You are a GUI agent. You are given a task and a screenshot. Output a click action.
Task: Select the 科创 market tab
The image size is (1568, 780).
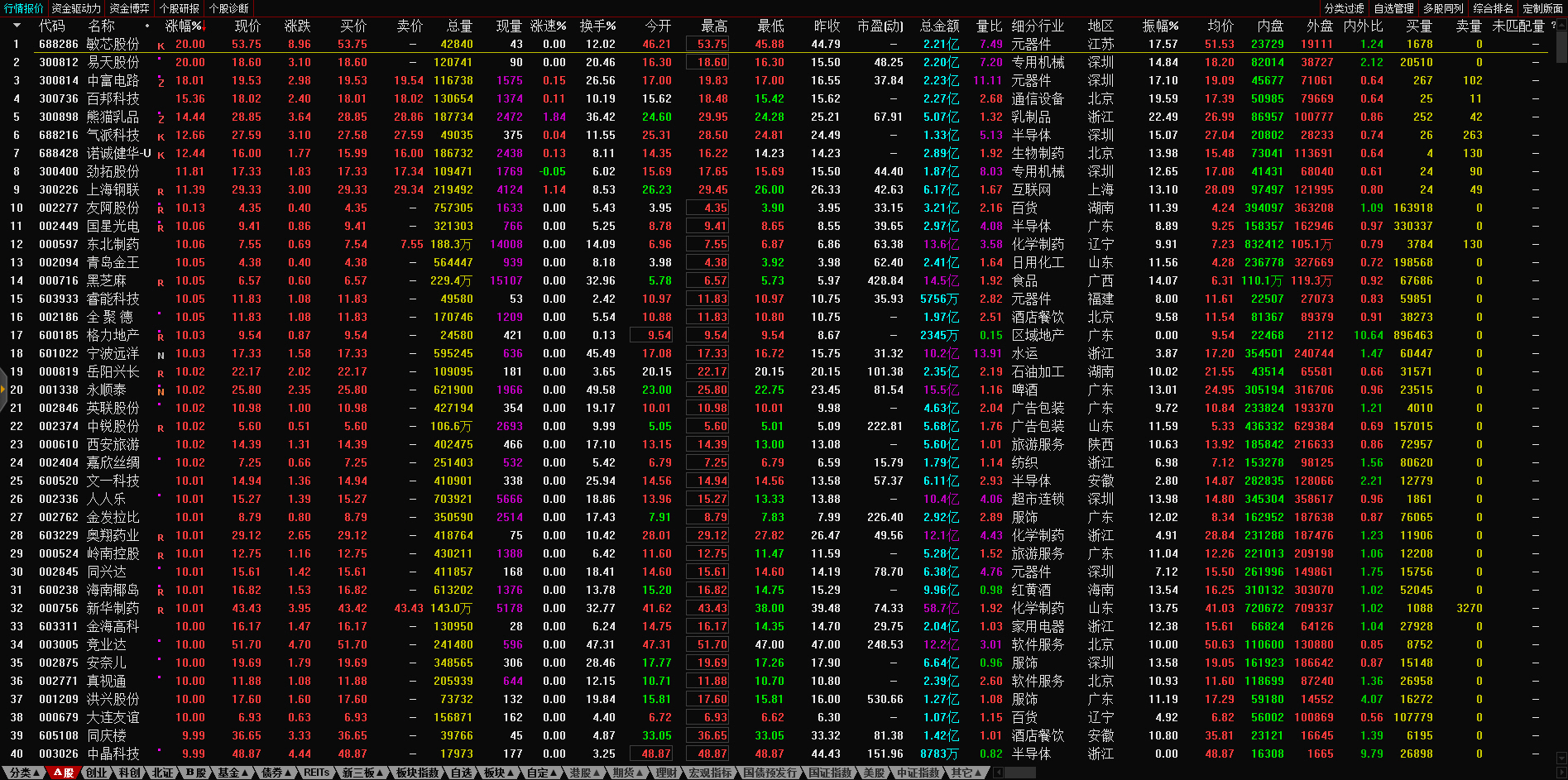(x=129, y=773)
